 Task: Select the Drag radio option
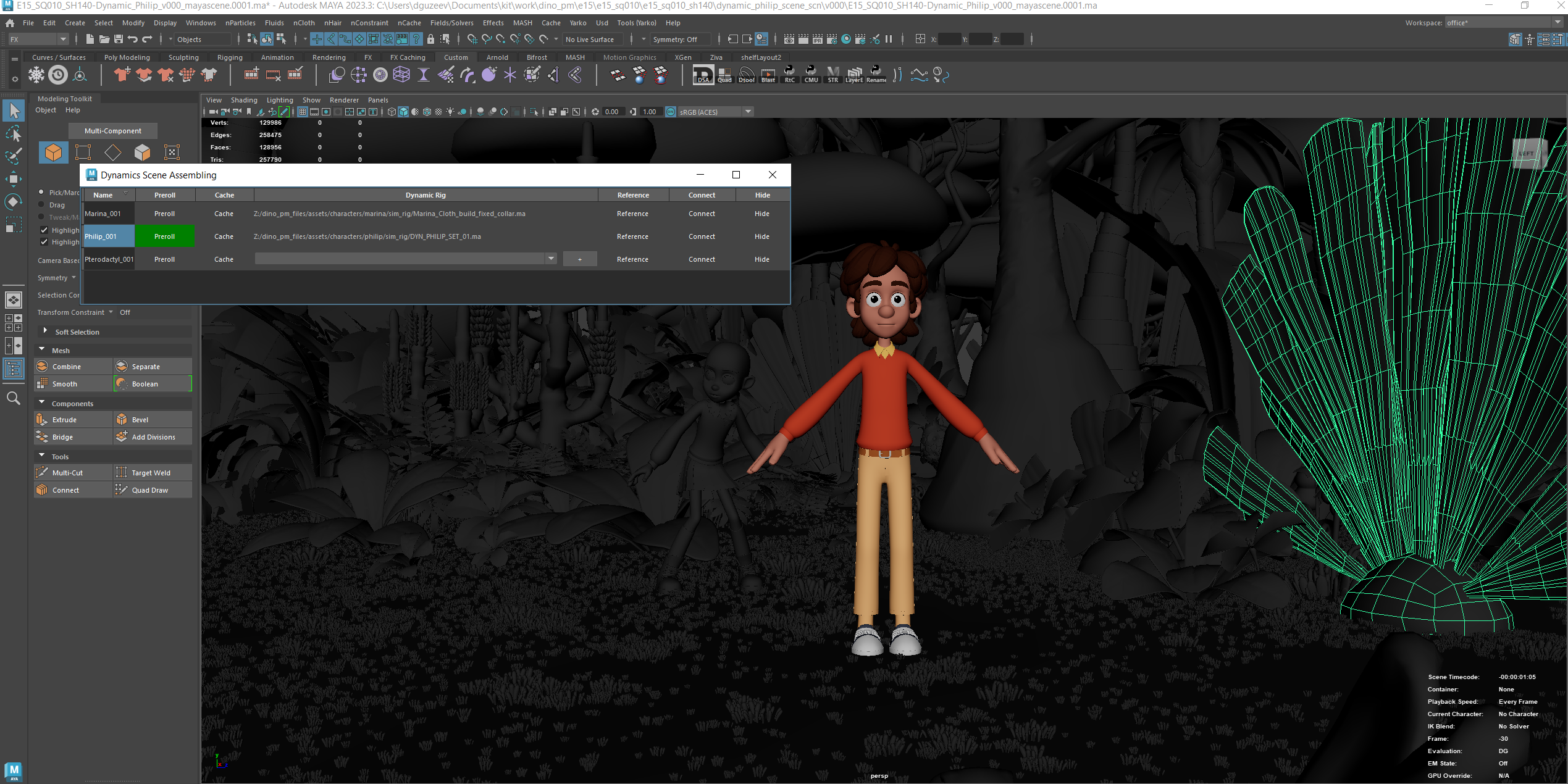pyautogui.click(x=41, y=204)
